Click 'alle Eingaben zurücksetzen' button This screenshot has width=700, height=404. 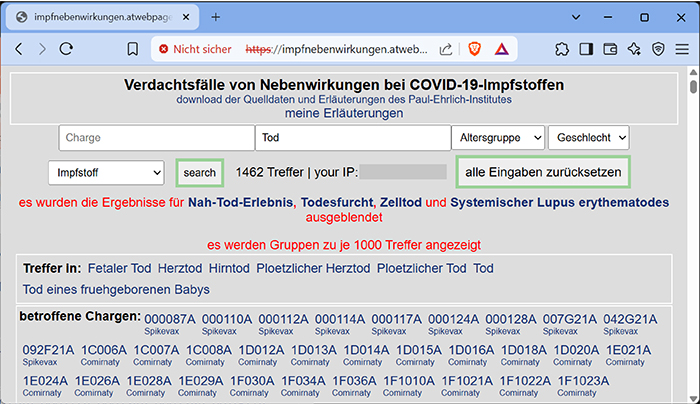543,172
